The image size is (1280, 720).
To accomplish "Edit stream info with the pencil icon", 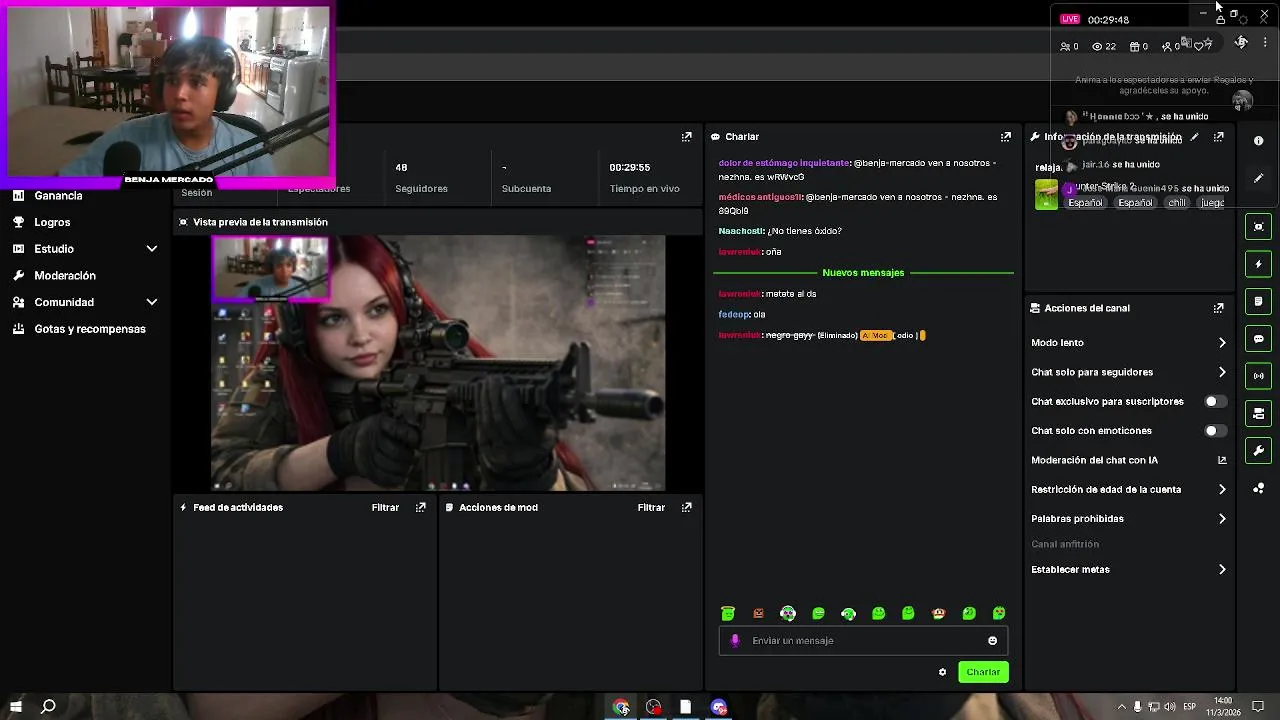I will pos(1194,137).
